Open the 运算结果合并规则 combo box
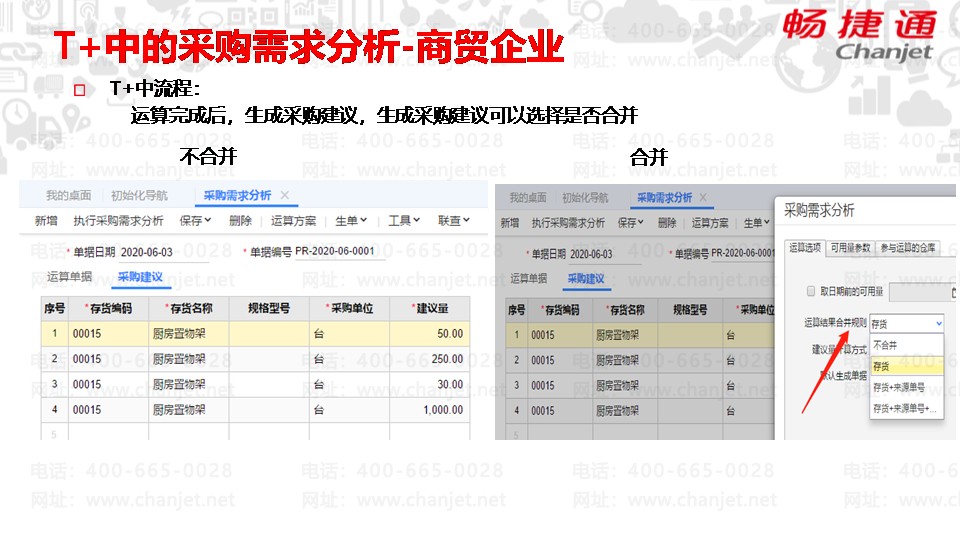Viewport: 960px width, 540px height. (906, 324)
